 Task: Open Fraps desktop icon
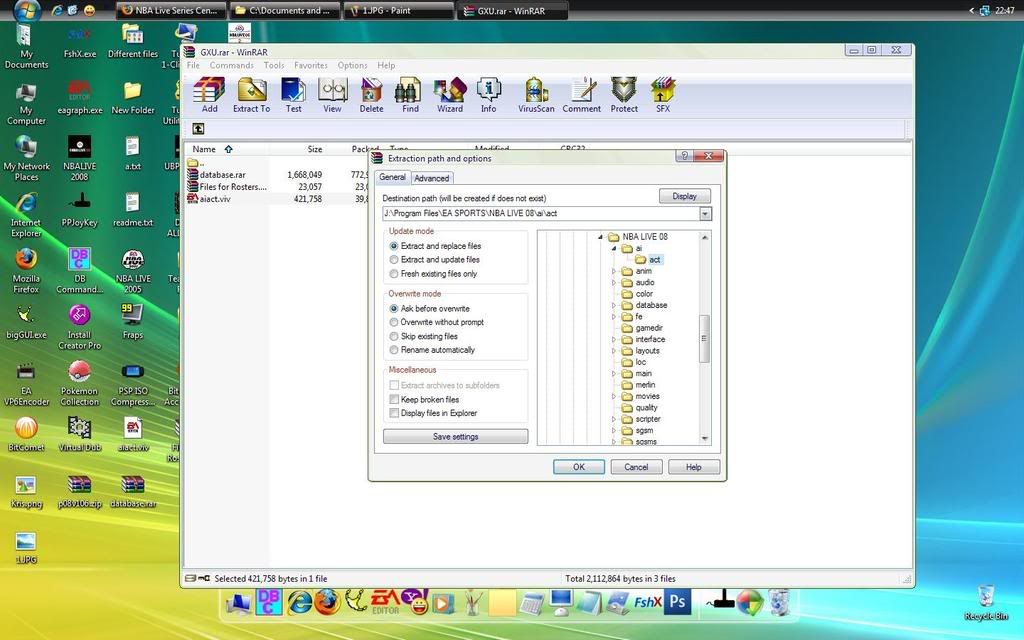tap(133, 321)
